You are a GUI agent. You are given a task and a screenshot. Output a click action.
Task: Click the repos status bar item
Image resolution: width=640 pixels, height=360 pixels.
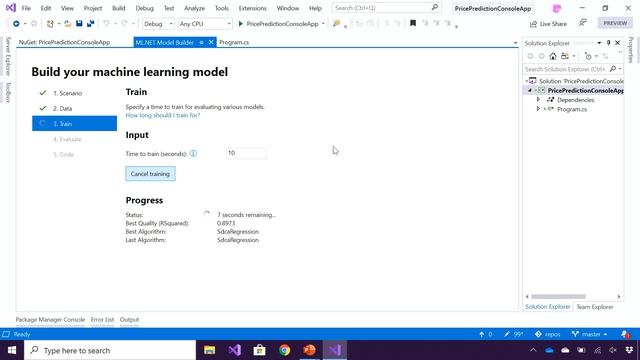point(548,334)
